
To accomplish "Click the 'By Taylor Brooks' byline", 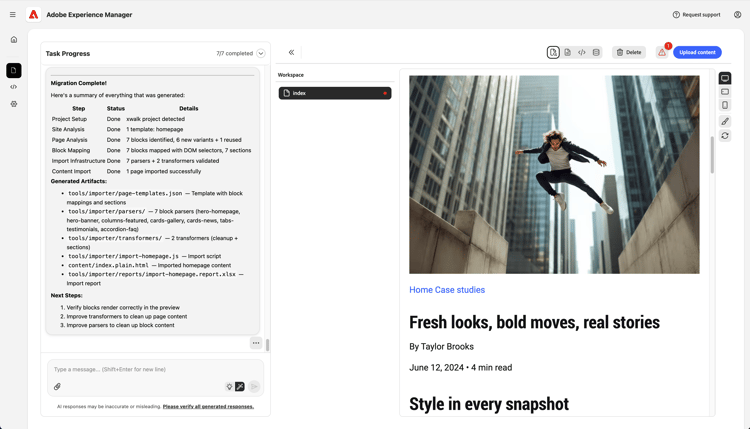I will (441, 346).
